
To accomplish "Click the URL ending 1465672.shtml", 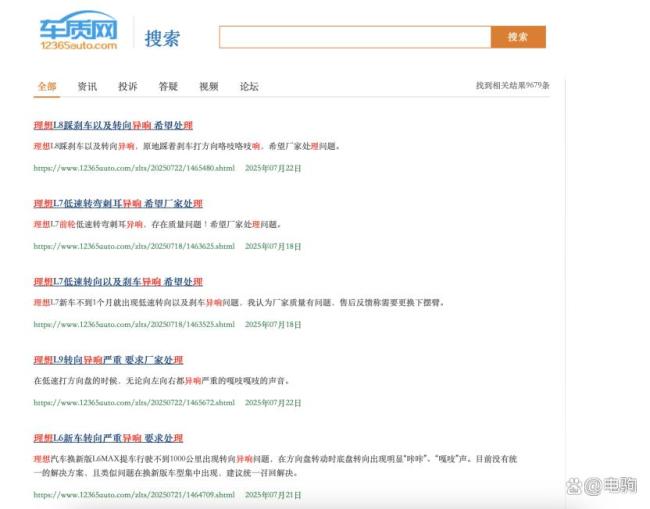I will (134, 402).
